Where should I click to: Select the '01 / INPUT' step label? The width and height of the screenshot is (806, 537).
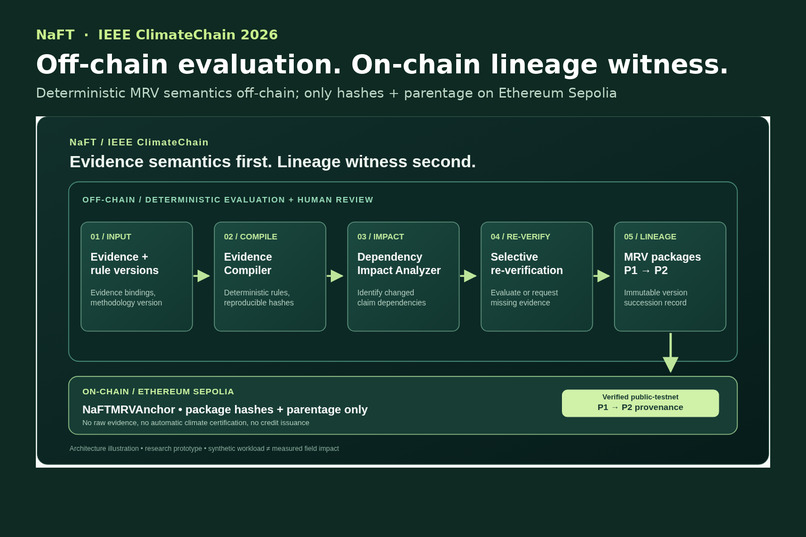[x=111, y=237]
